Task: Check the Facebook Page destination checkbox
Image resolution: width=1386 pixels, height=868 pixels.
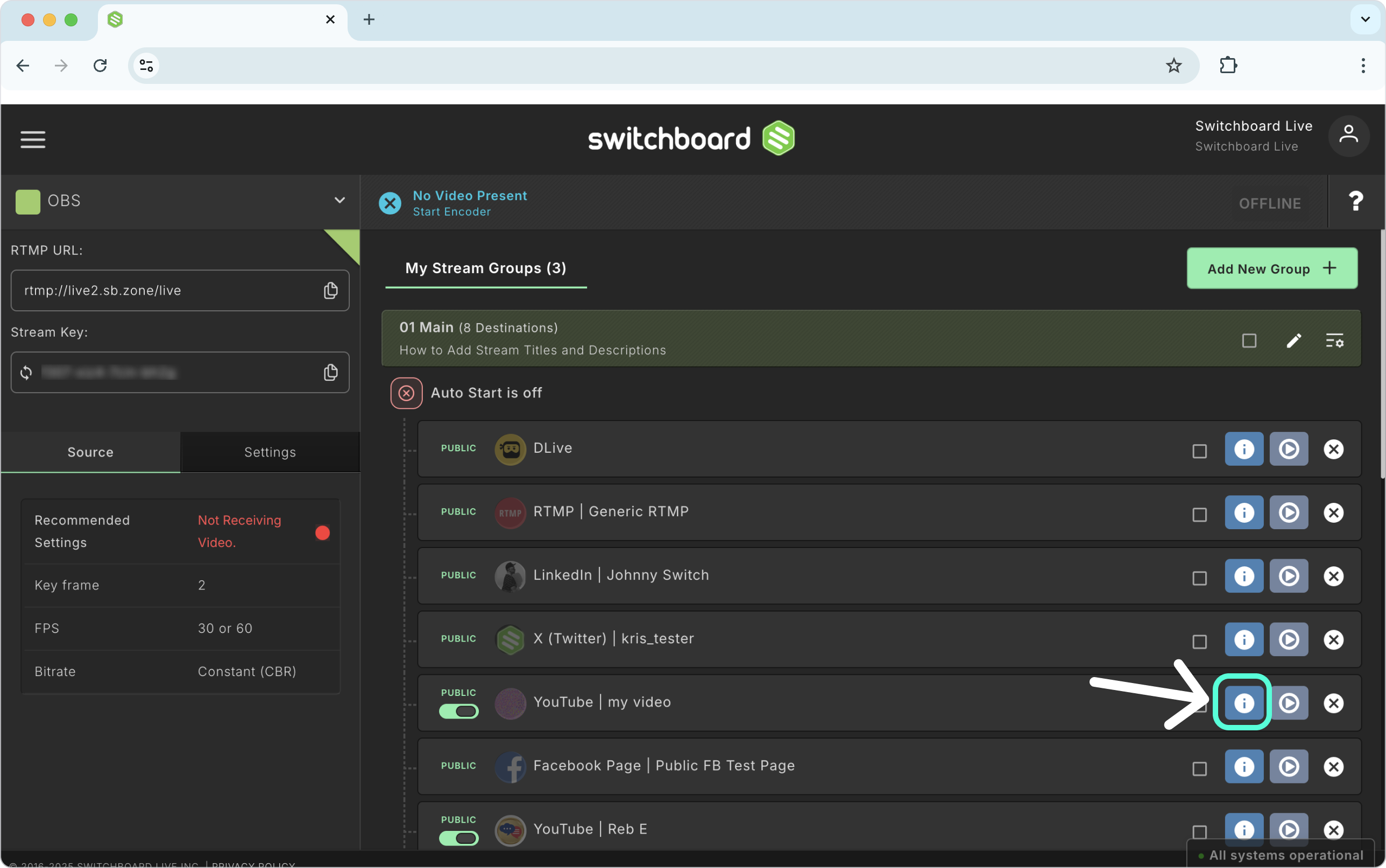Action: (x=1199, y=769)
